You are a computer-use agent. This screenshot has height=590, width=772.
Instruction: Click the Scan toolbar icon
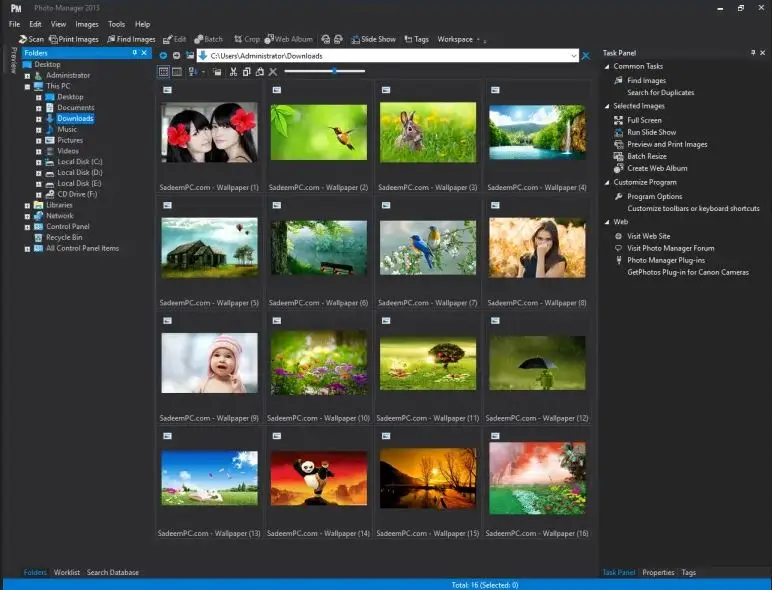point(23,39)
